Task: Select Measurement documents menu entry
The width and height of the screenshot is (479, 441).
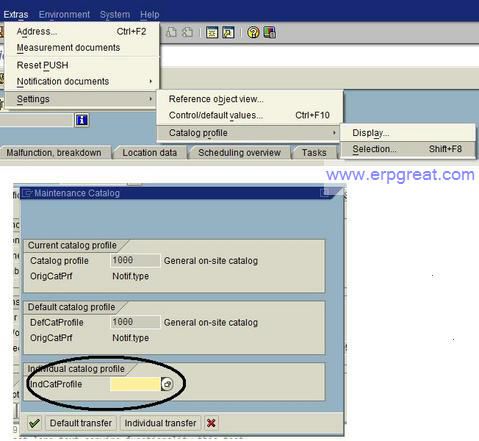Action: [x=82, y=48]
